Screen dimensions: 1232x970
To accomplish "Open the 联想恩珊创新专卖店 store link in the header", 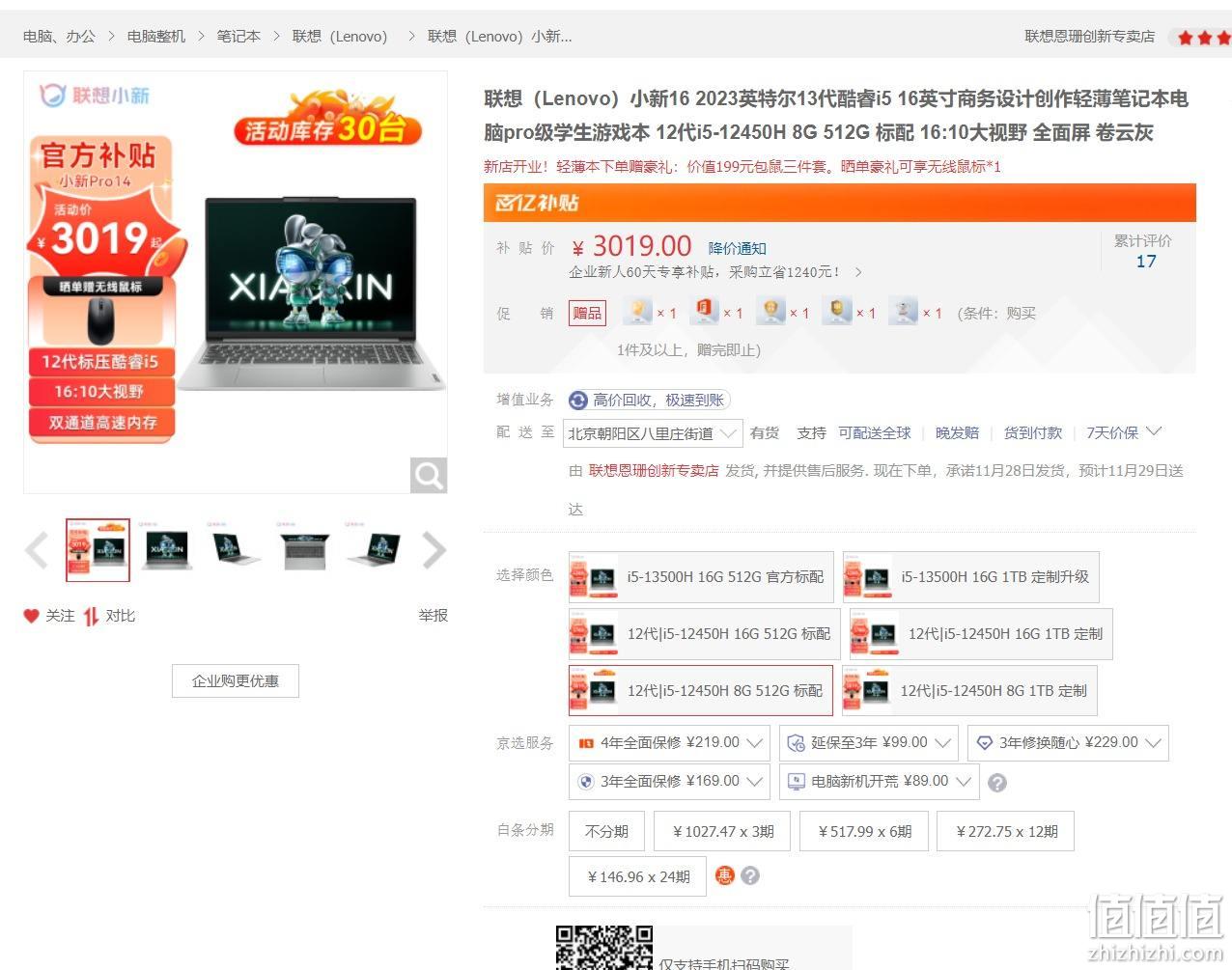I will (x=1089, y=37).
